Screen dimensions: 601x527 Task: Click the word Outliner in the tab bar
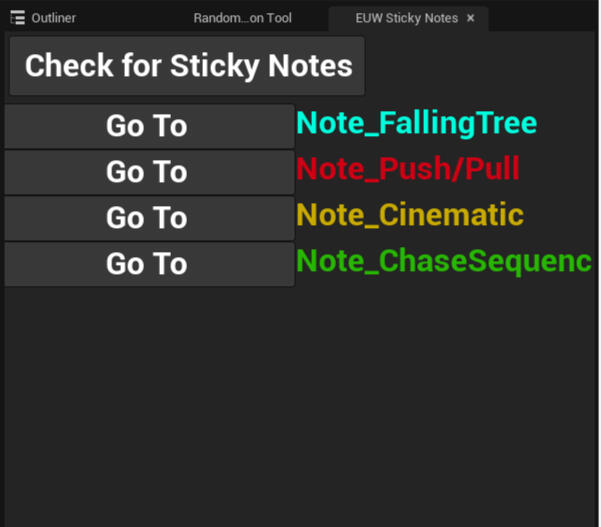click(x=53, y=18)
